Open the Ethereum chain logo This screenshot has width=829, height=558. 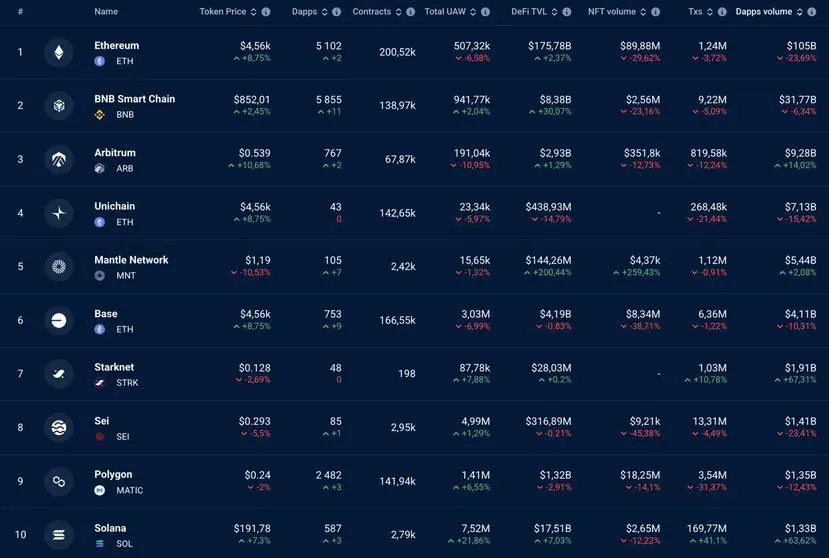click(59, 52)
